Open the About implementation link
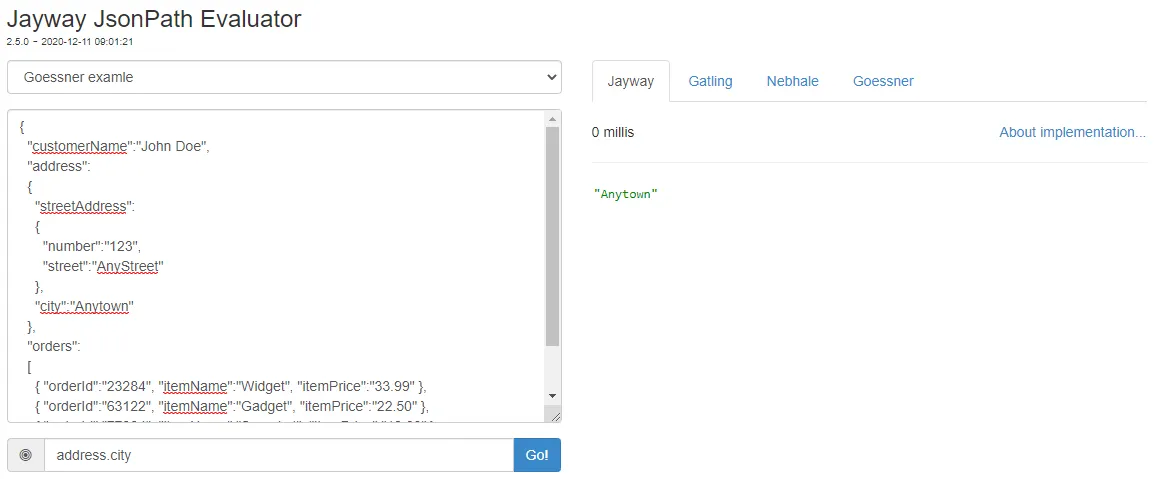 pyautogui.click(x=1072, y=132)
